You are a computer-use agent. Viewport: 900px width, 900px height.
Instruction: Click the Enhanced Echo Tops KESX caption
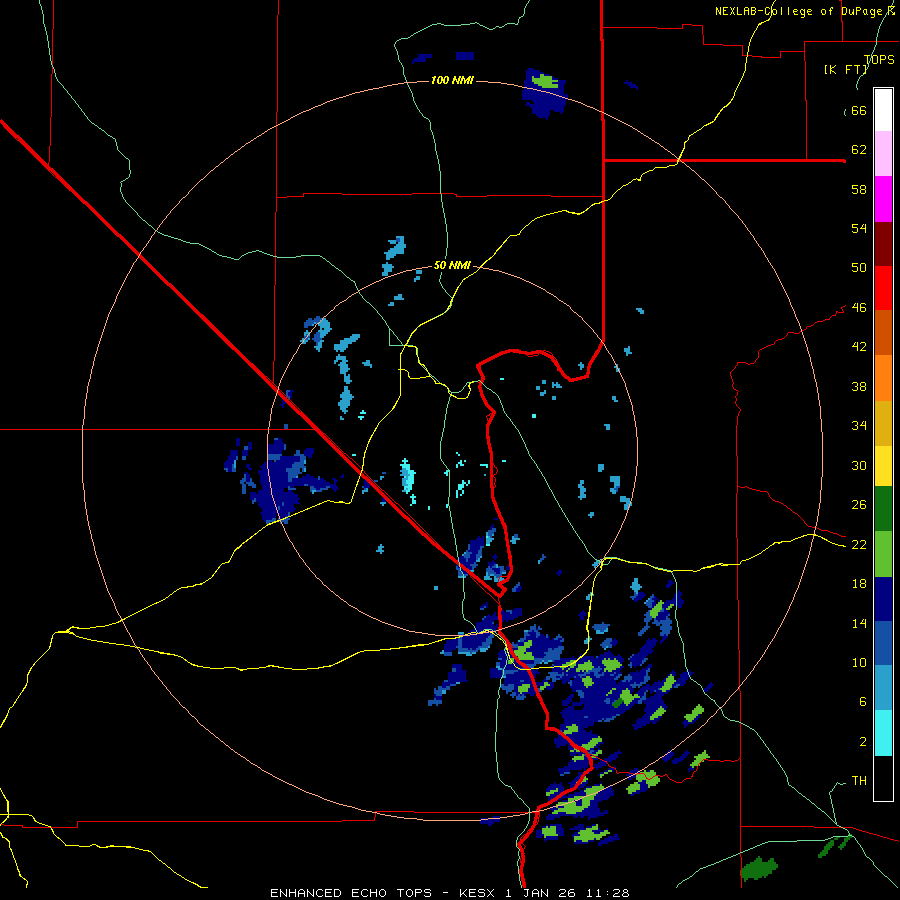coord(450,893)
